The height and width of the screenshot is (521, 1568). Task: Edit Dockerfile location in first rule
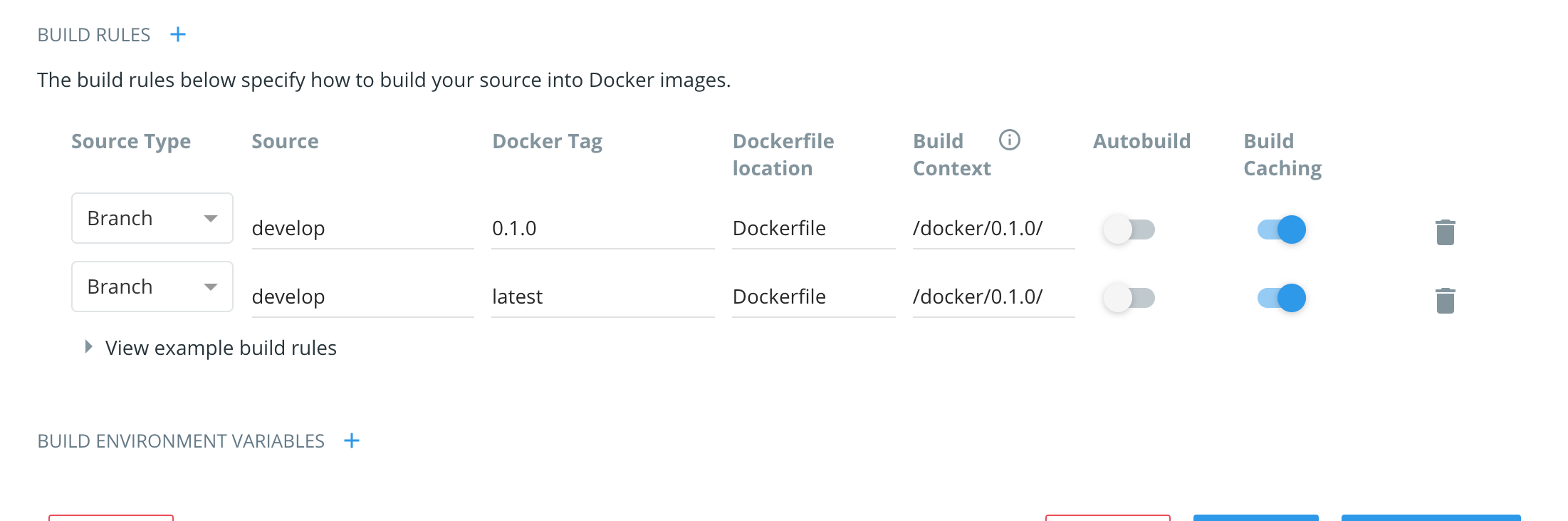click(x=813, y=229)
